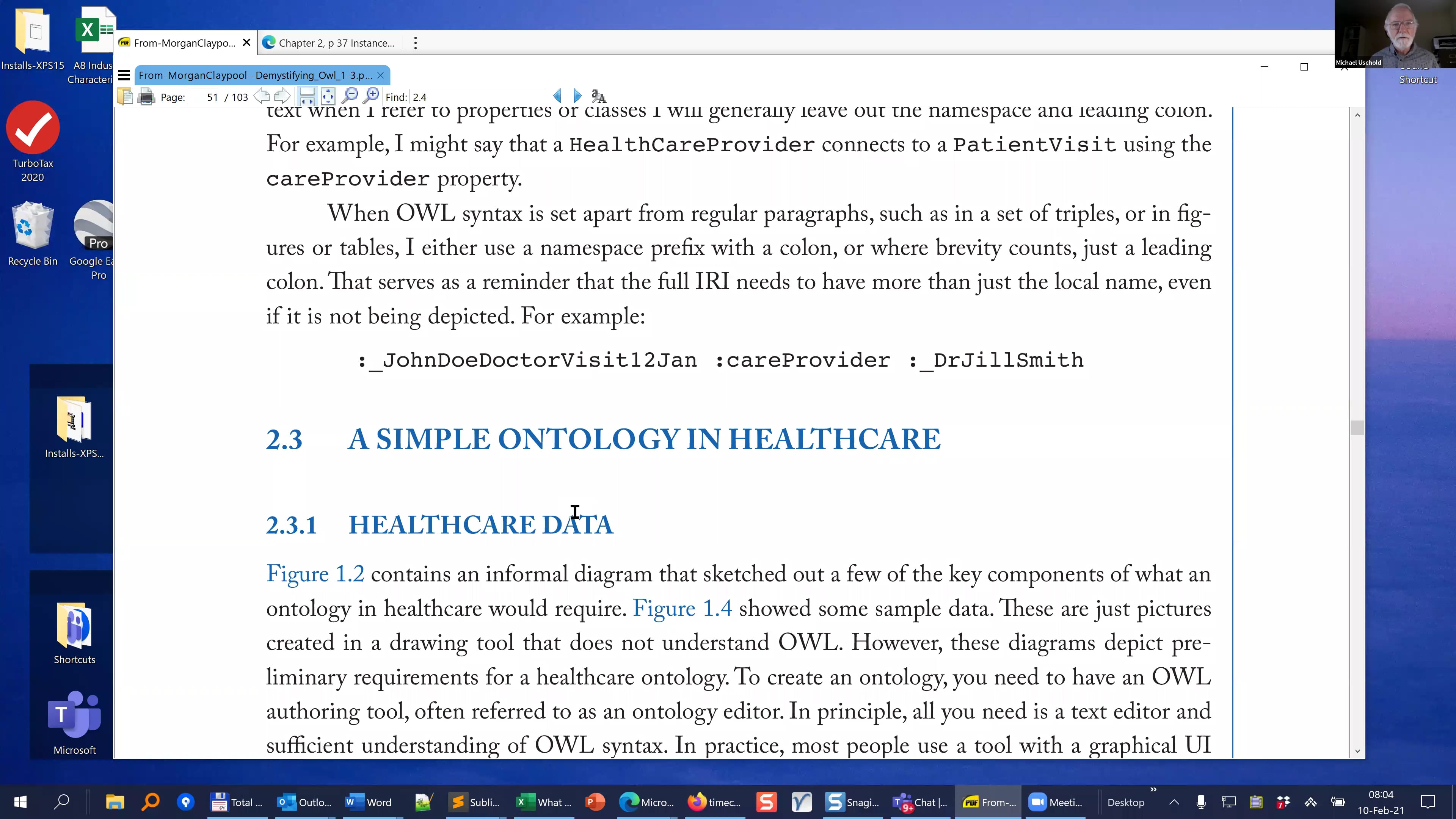The height and width of the screenshot is (819, 1456).
Task: Follow the Figure 1.2 link
Action: (315, 574)
